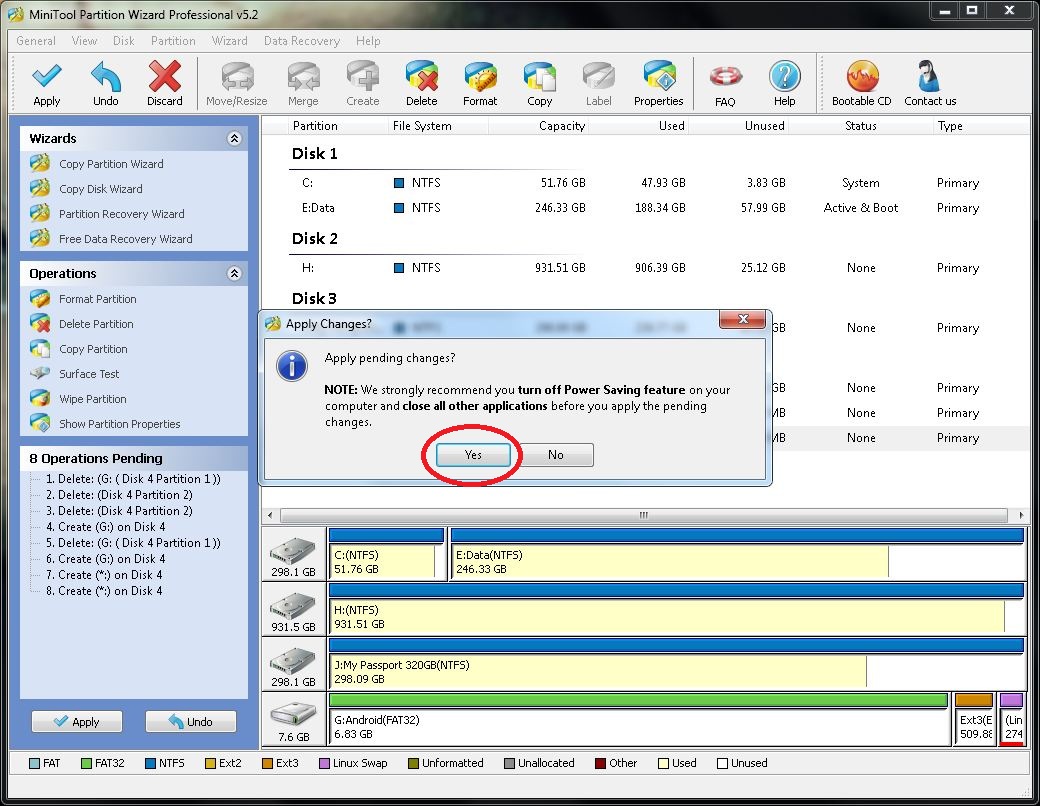Launch Copy Disk Wizard from sidebar
This screenshot has width=1040, height=806.
point(100,189)
